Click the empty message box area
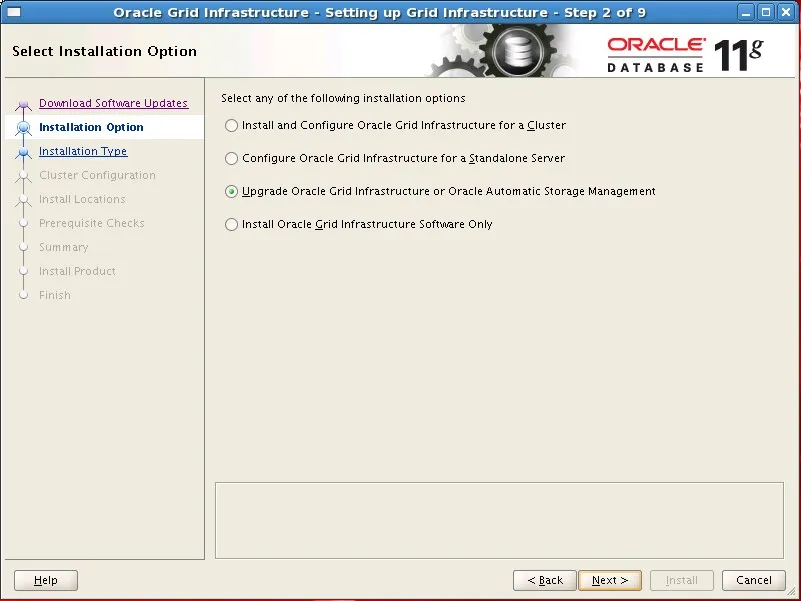Screen dimensions: 801x601 (x=499, y=520)
